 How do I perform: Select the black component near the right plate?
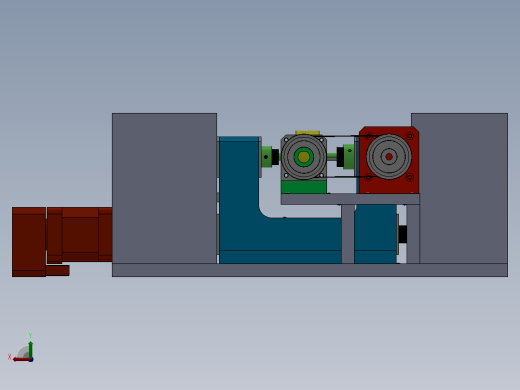point(403,234)
